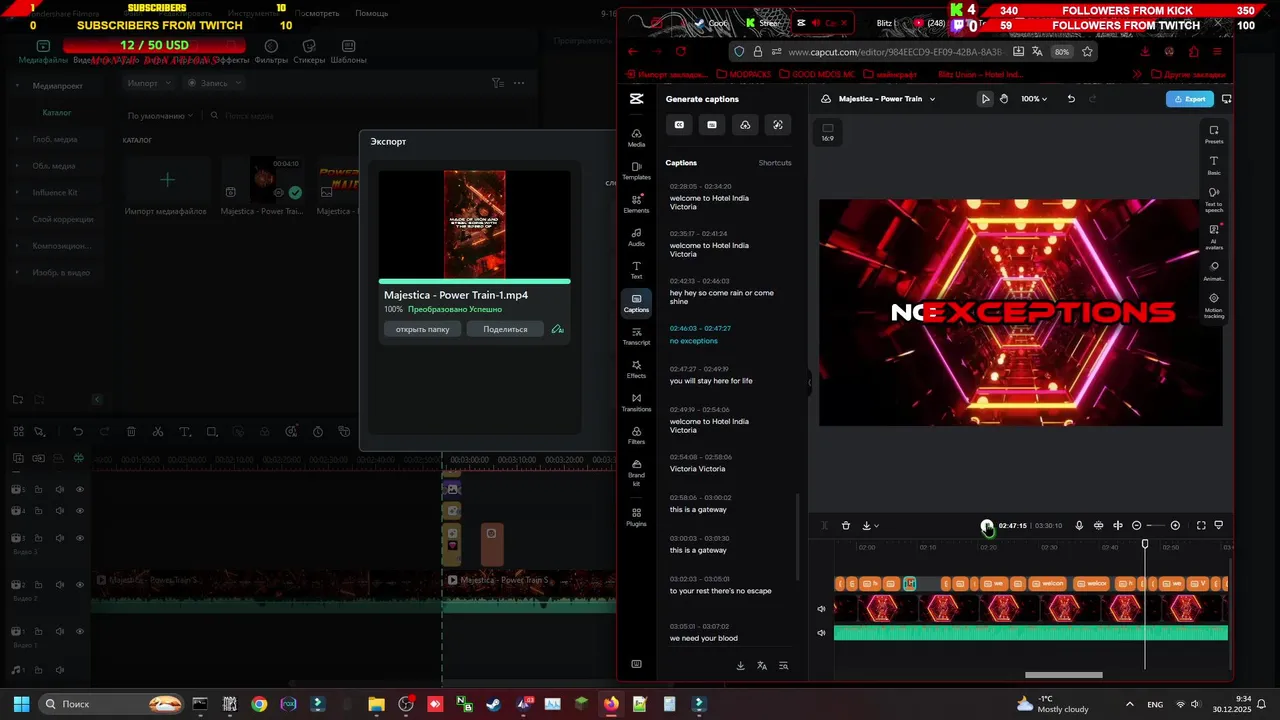1280x720 pixels.
Task: Adjust the CapCut timeline zoom slider
Action: pos(1155,526)
